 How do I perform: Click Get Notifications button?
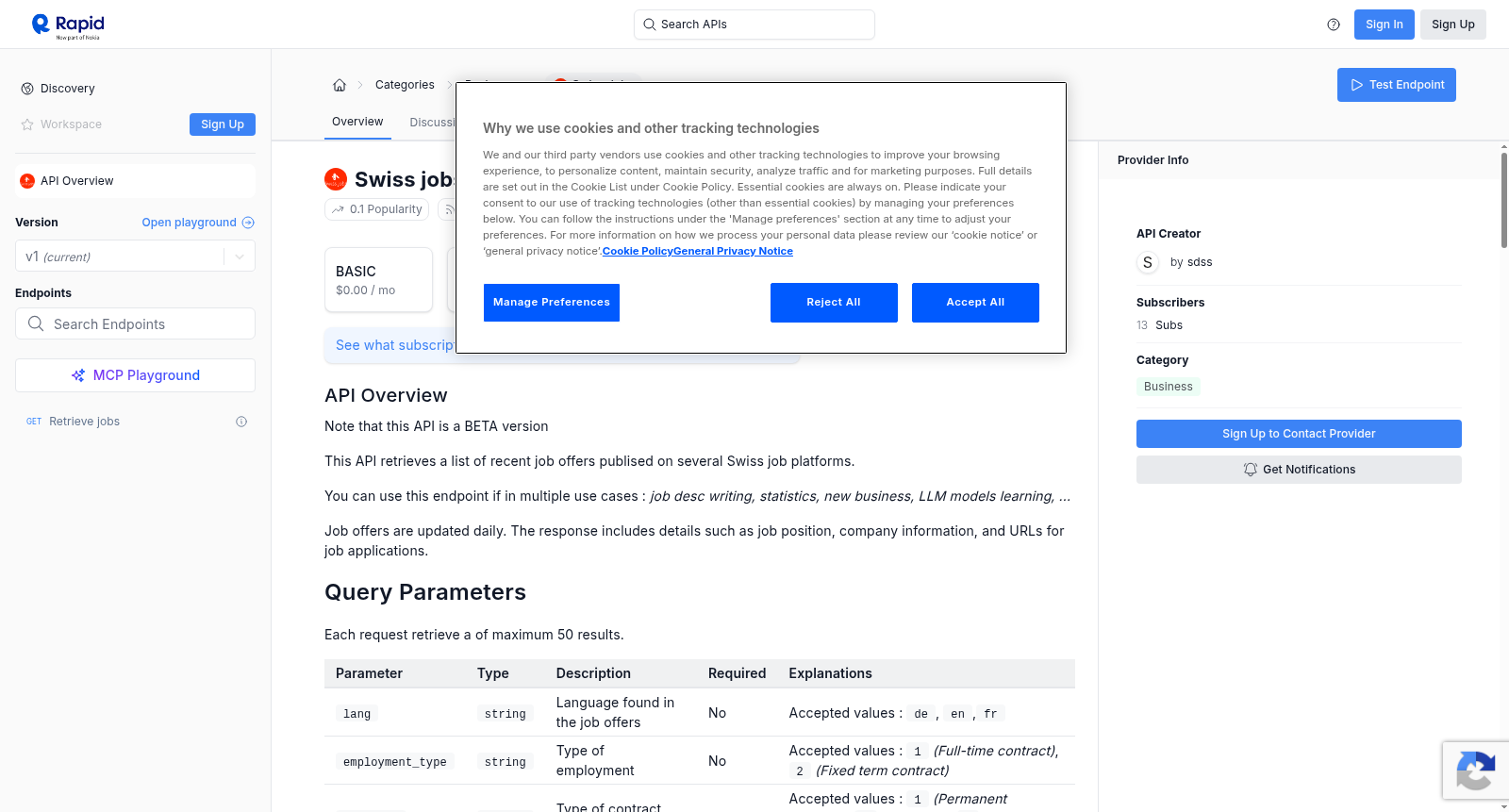[x=1299, y=470]
